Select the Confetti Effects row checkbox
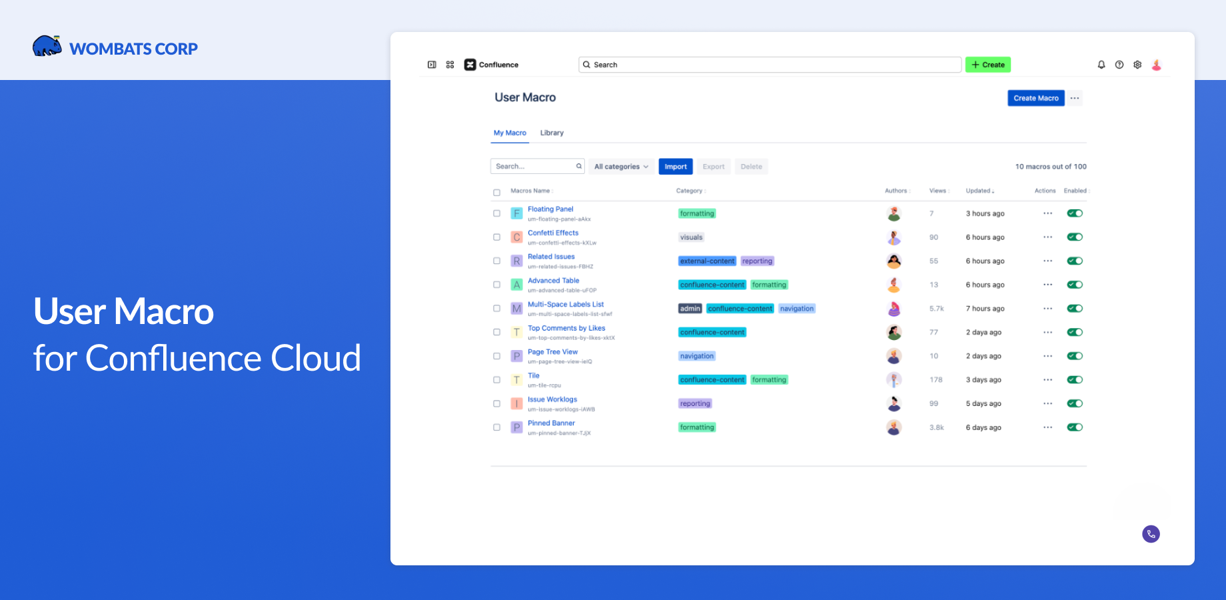Viewport: 1226px width, 600px height. (x=497, y=237)
